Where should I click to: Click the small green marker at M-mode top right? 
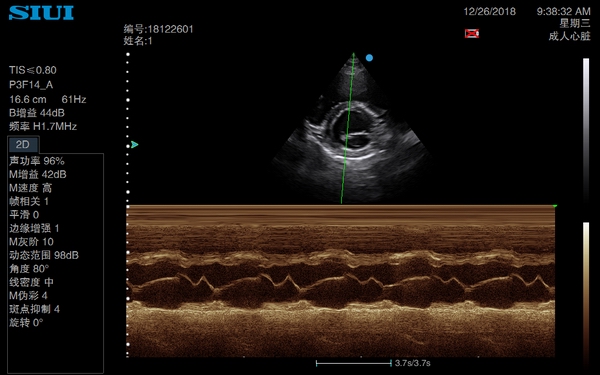(x=555, y=206)
